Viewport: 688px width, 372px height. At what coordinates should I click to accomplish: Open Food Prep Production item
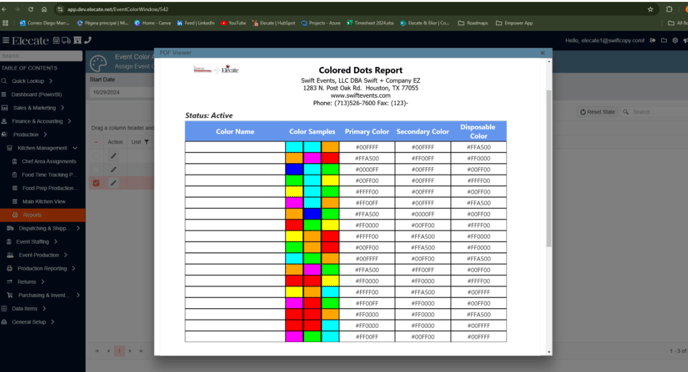50,188
